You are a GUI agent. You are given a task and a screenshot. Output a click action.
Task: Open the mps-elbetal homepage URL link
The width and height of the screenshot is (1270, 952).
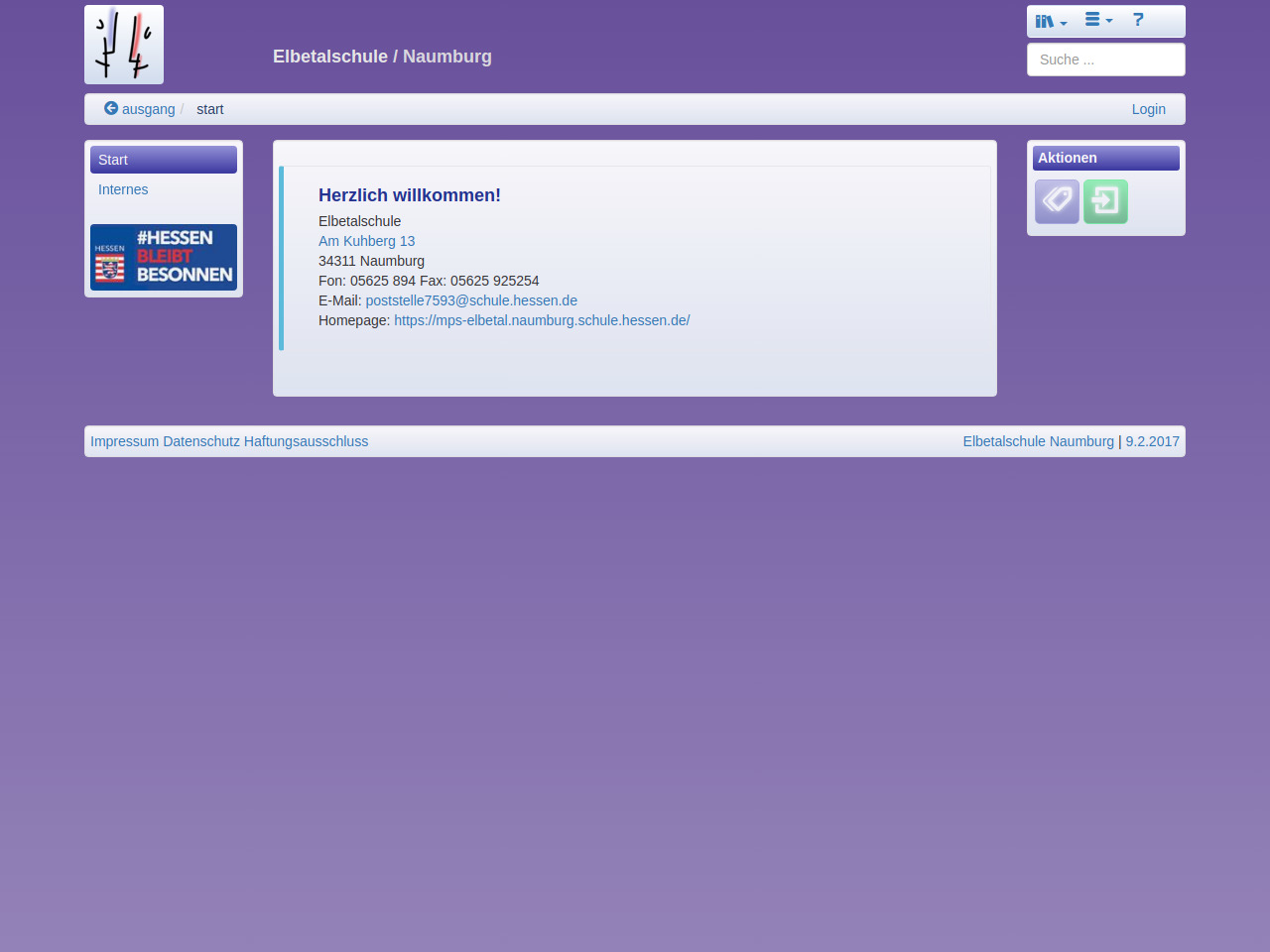pyautogui.click(x=542, y=320)
